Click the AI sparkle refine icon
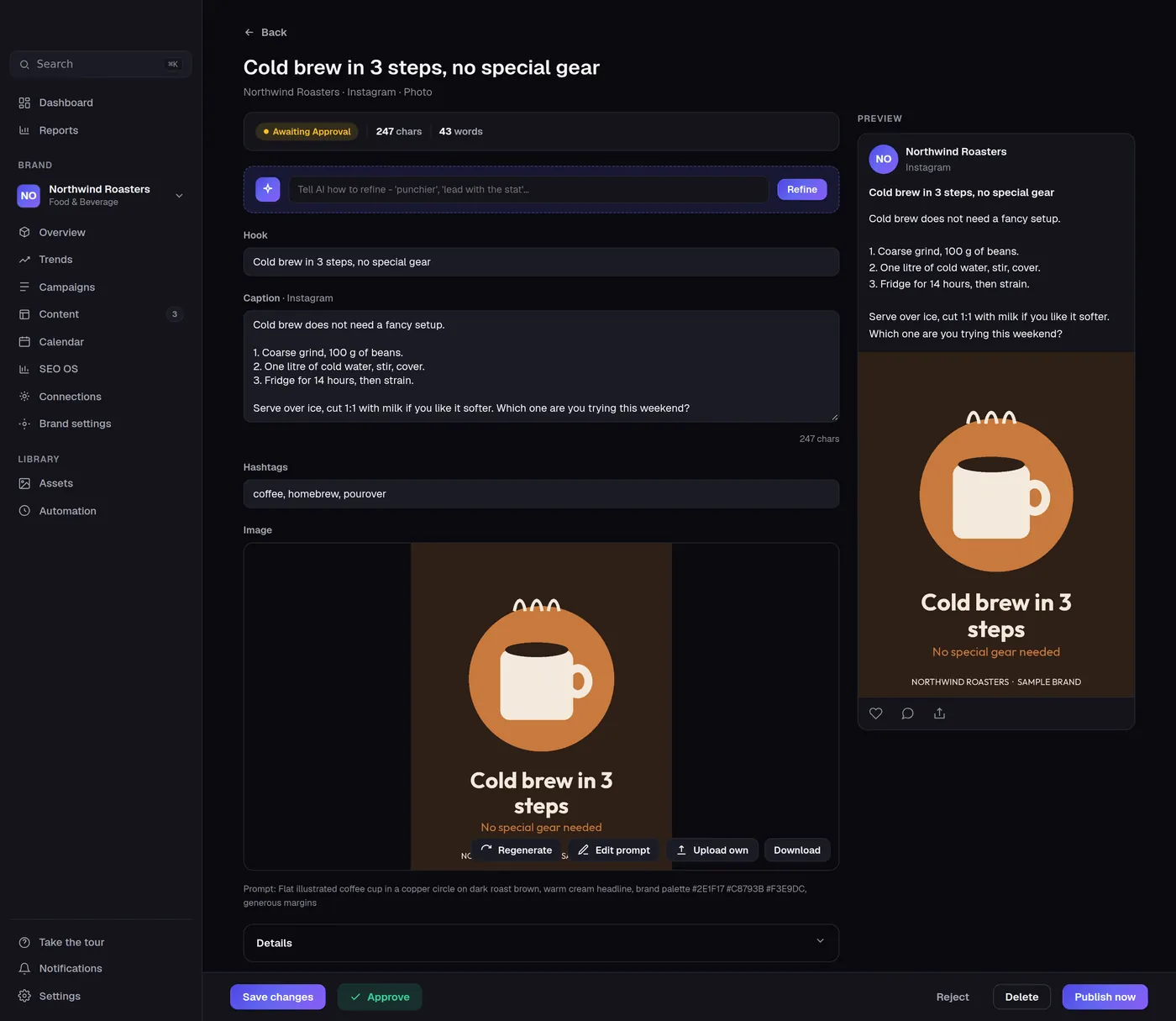The image size is (1176, 1021). coord(268,189)
